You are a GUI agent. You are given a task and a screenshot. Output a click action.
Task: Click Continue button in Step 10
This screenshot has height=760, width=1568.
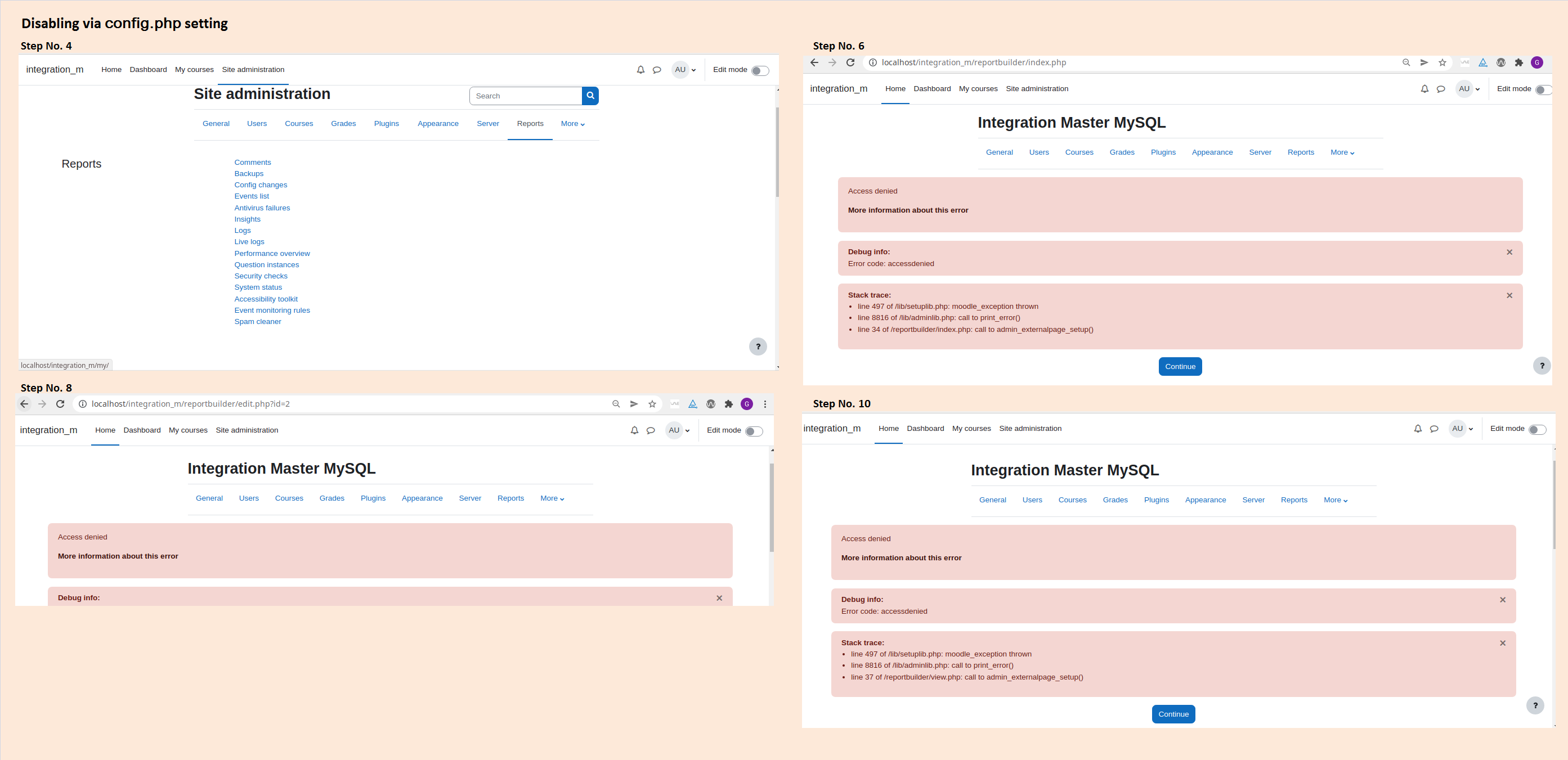[1173, 714]
